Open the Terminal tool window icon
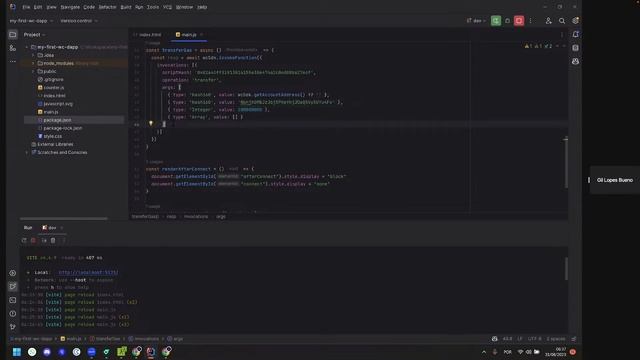The image size is (640, 360). point(13,300)
